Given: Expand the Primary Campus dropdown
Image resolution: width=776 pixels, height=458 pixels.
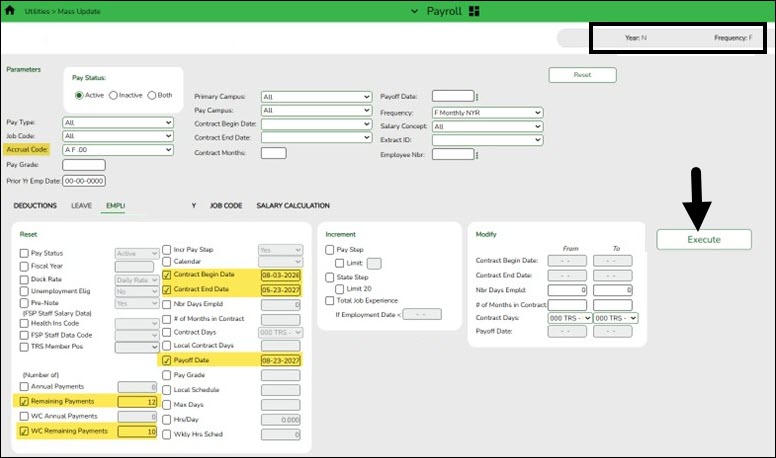Looking at the screenshot, I should pyautogui.click(x=315, y=97).
